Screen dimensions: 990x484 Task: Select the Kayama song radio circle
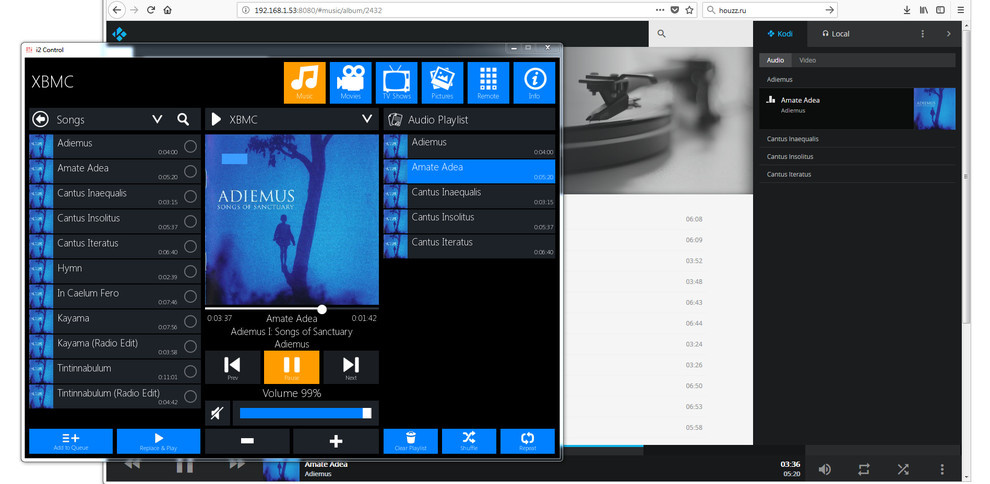tap(190, 321)
